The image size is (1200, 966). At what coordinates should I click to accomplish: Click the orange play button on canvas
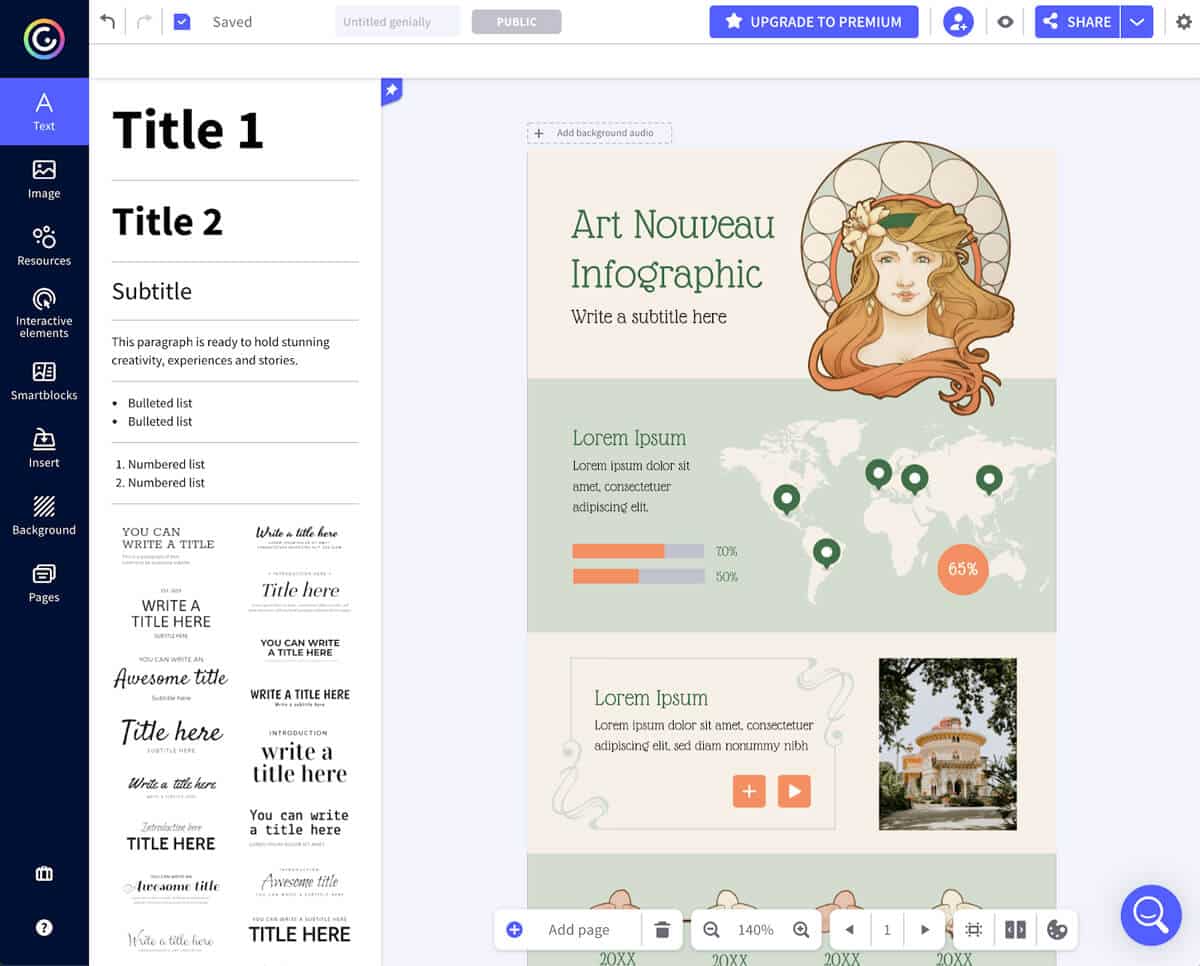click(x=794, y=791)
